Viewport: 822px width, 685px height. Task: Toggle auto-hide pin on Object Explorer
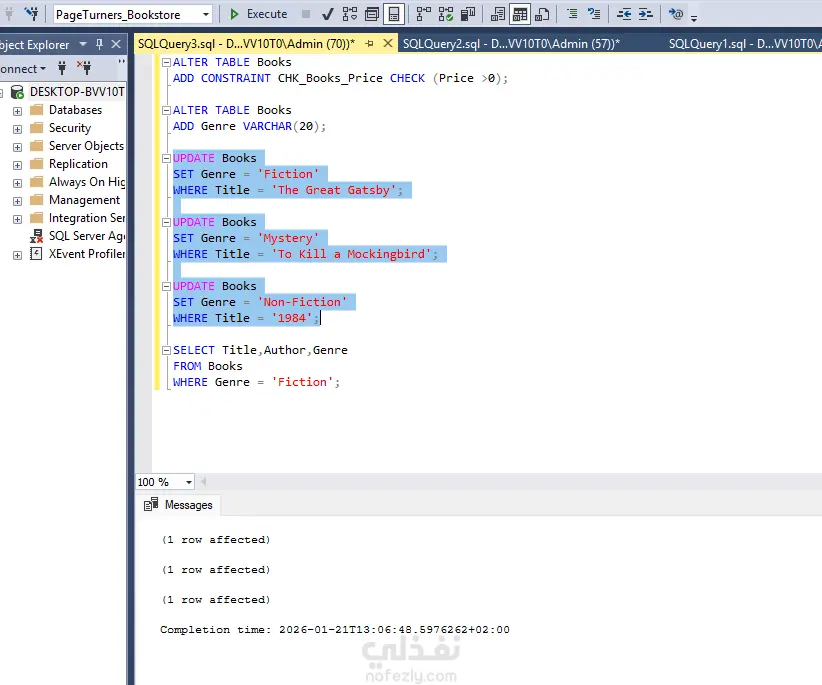point(100,45)
